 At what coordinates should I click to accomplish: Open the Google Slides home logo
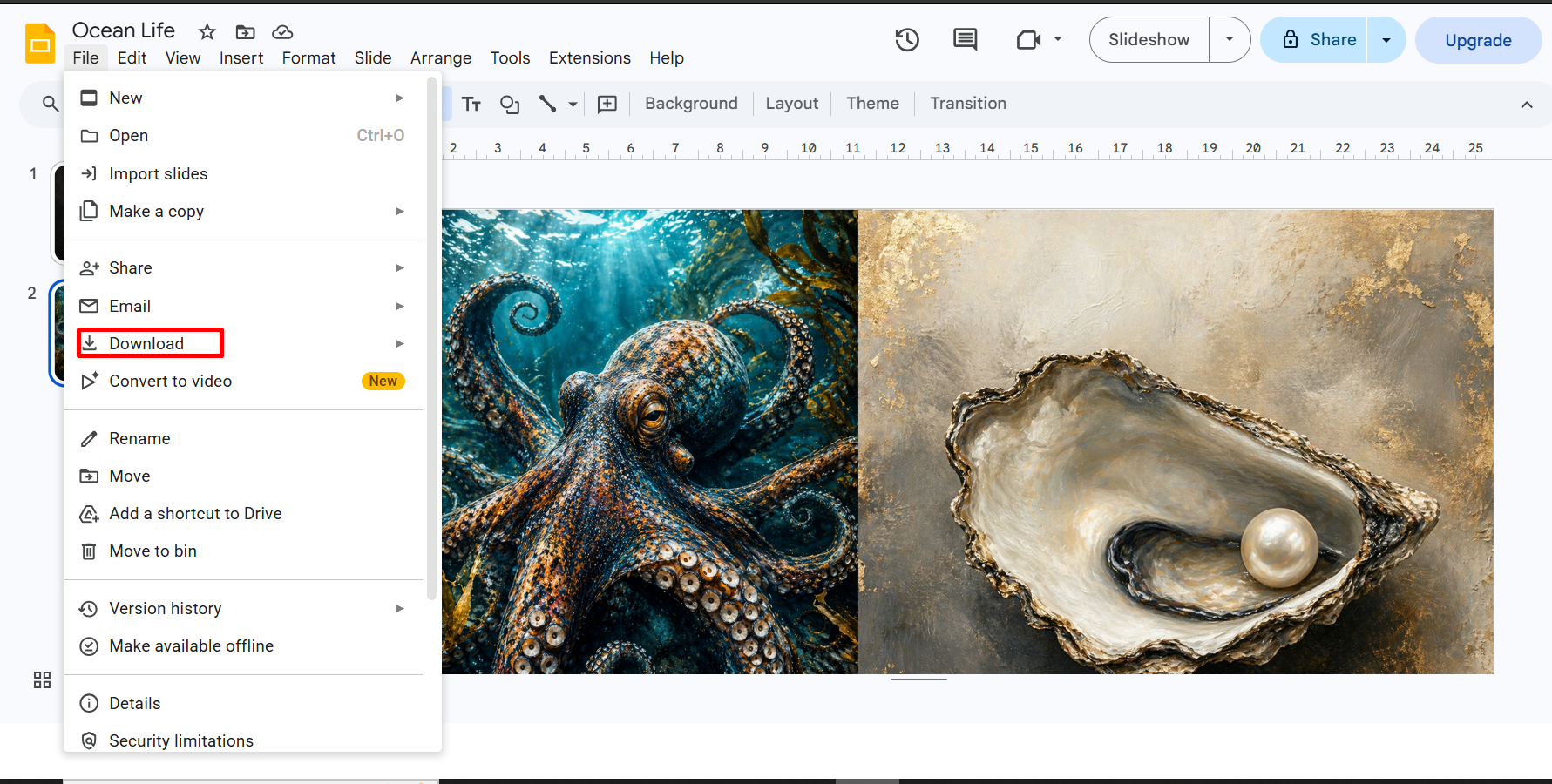coord(40,44)
